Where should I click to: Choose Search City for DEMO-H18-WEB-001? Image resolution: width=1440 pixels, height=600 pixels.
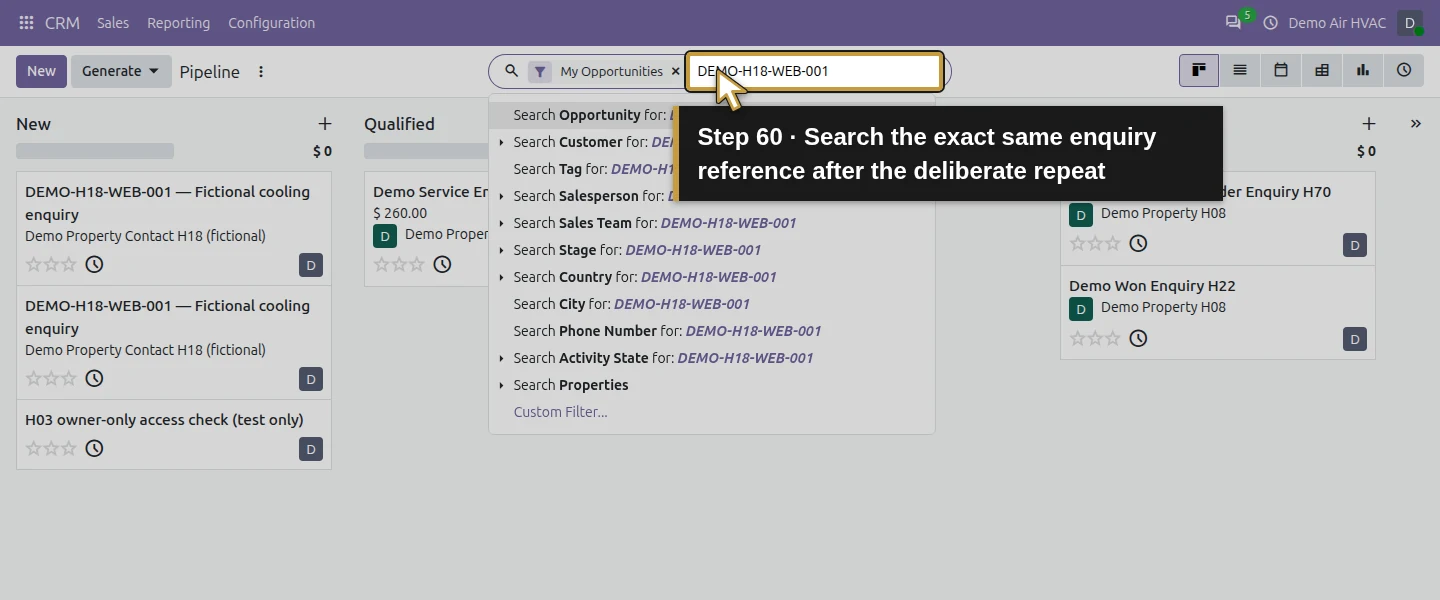tap(712, 304)
